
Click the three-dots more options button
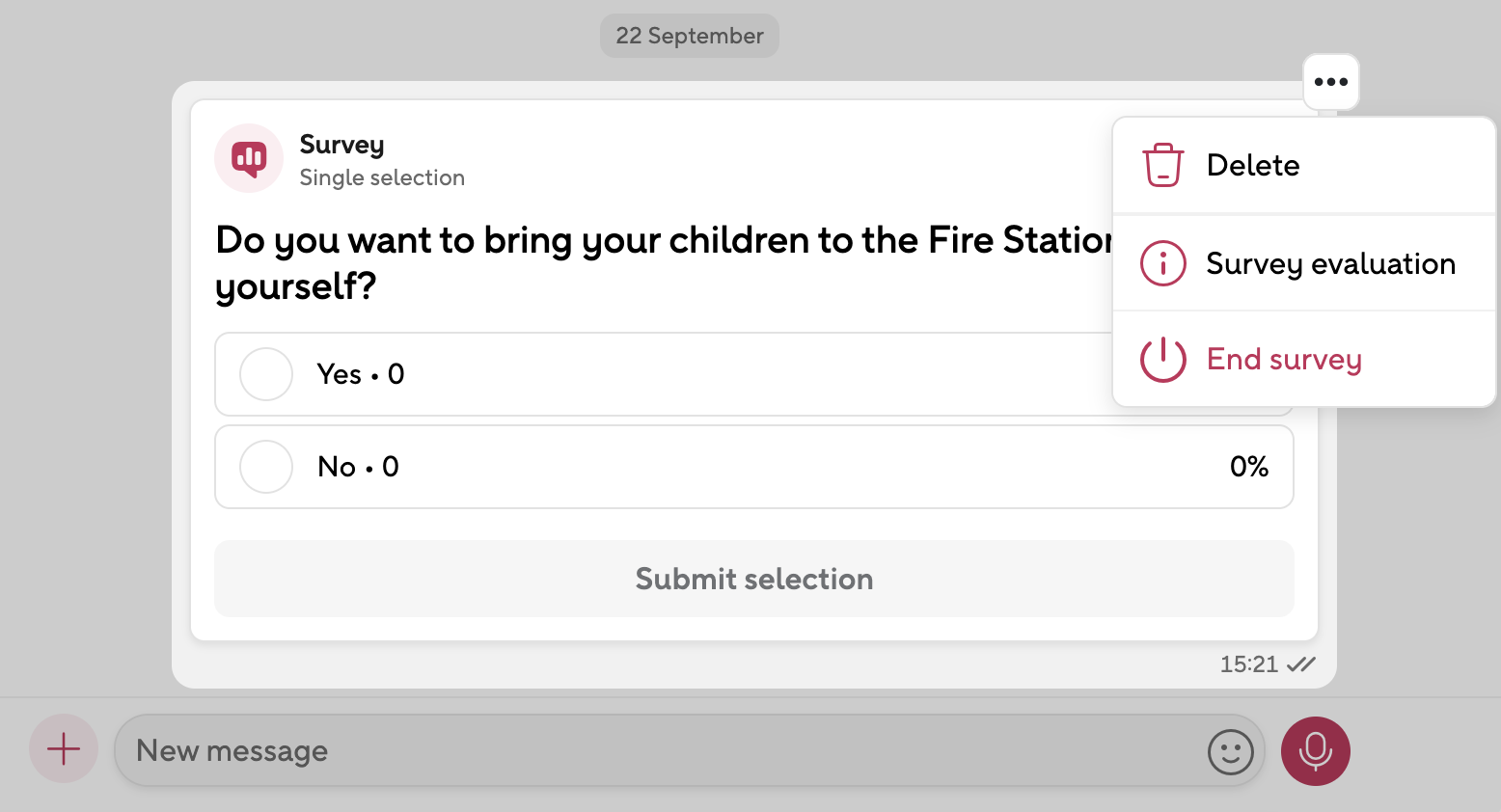1330,82
